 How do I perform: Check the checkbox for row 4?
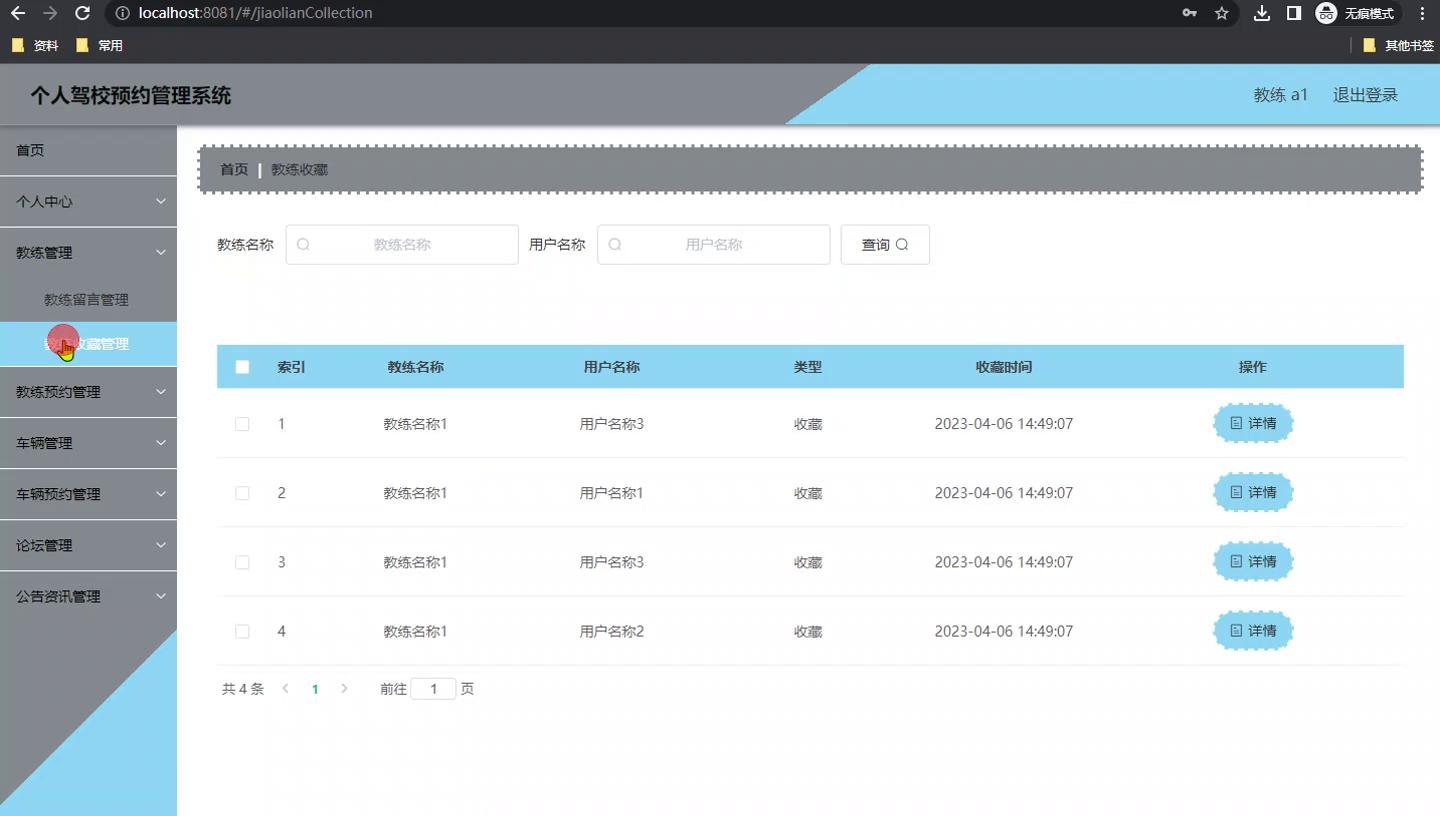click(242, 631)
